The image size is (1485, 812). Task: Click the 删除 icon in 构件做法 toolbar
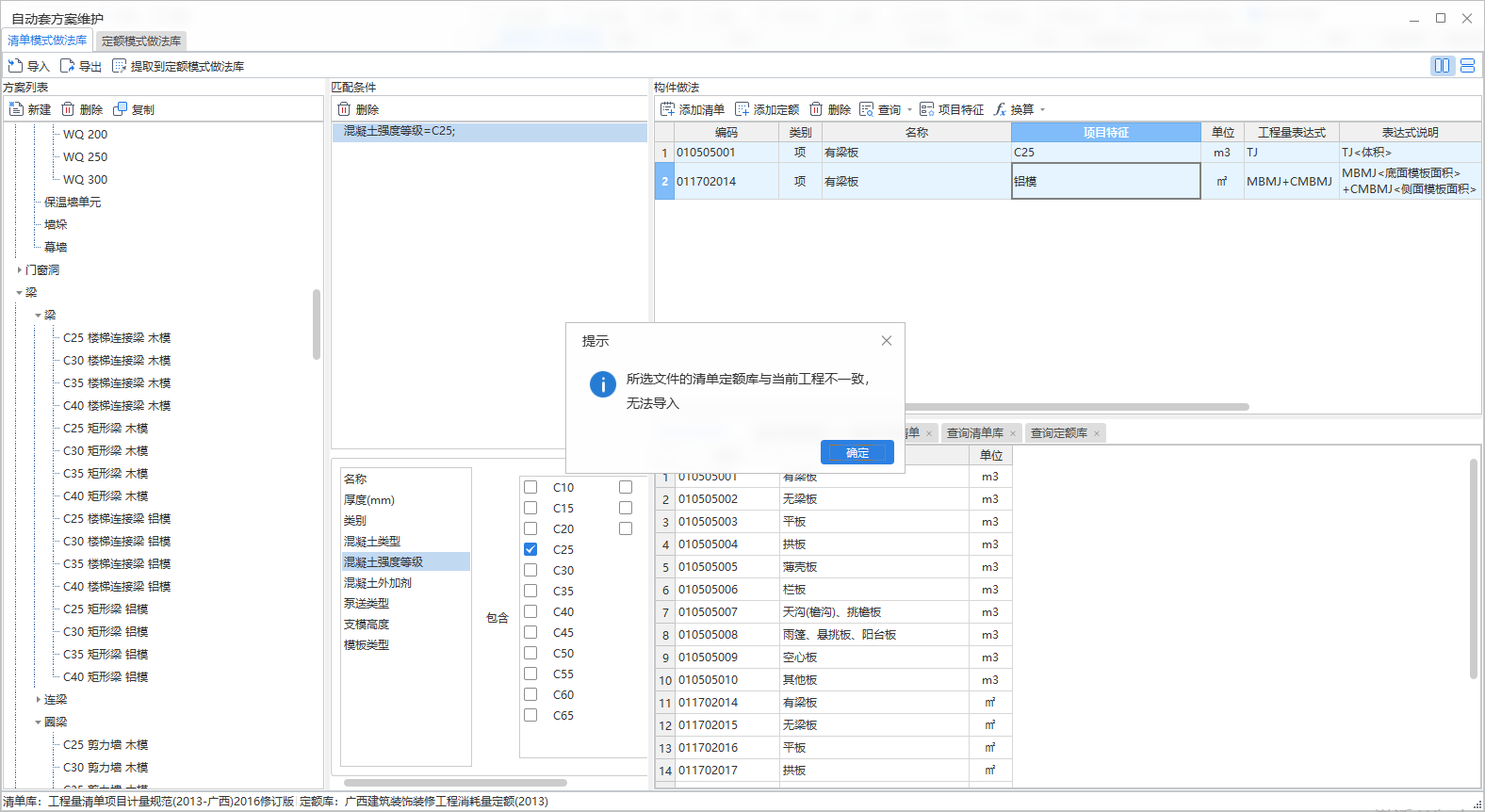(x=816, y=109)
